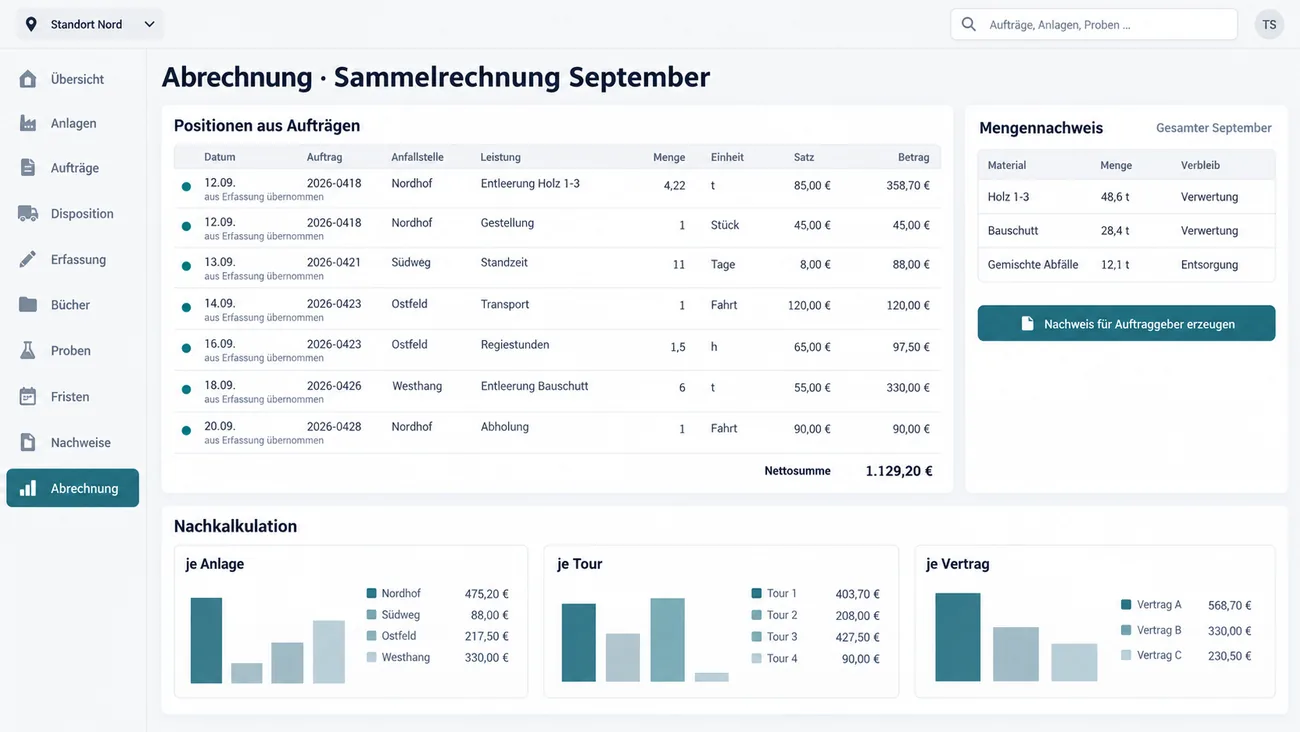Click Nachweis für Auftraggeber erzeugen button

1126,323
